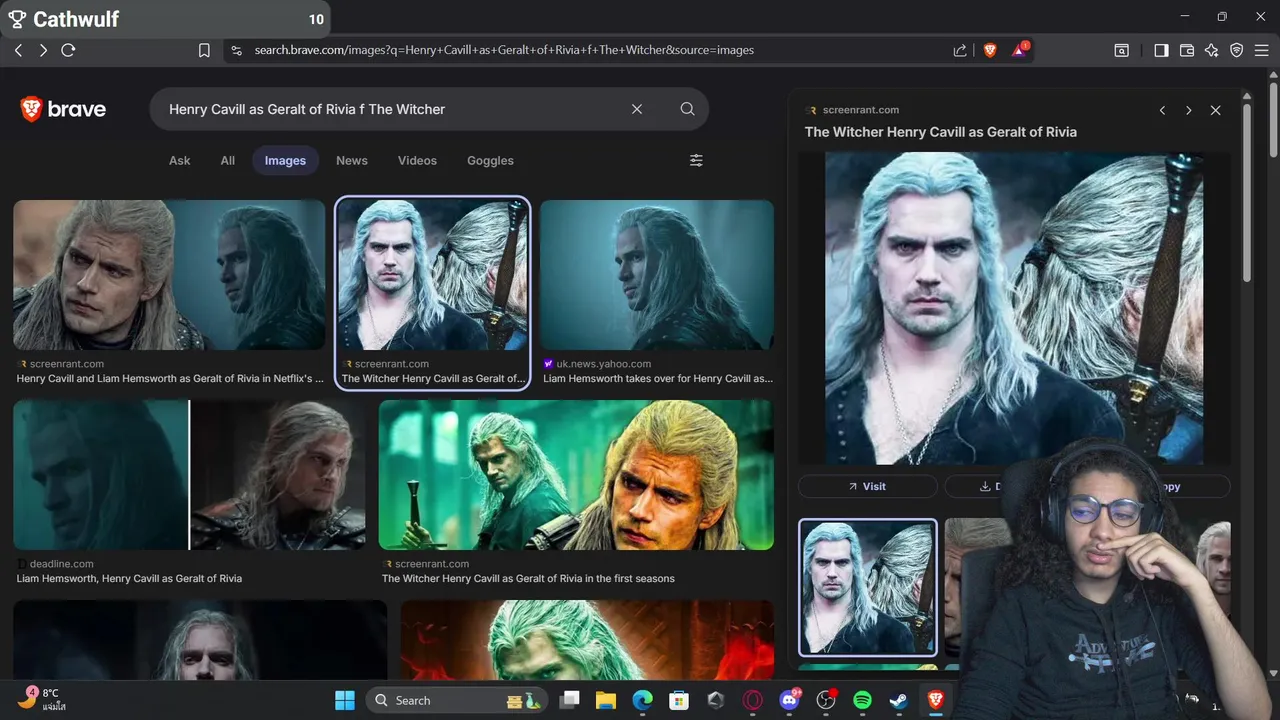The width and height of the screenshot is (1280, 720).
Task: Bookmark this page with the bookmark icon
Action: click(x=204, y=50)
